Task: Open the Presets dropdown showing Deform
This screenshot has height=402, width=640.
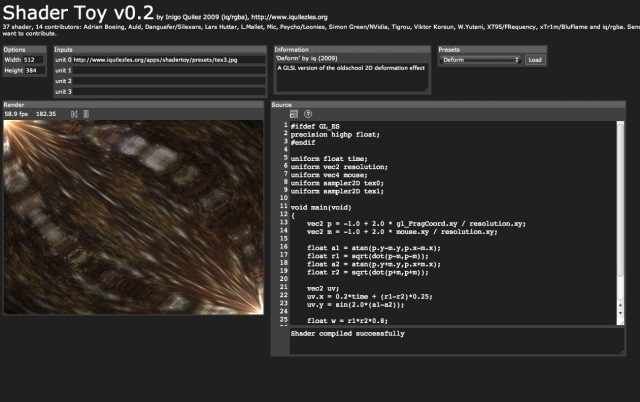Action: coord(480,60)
